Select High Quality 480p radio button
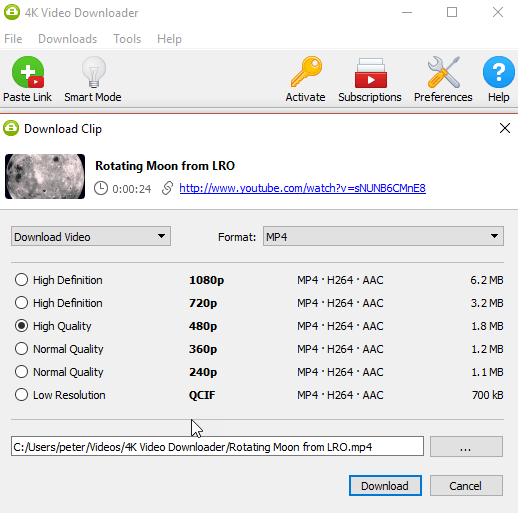518x513 pixels. pos(21,326)
